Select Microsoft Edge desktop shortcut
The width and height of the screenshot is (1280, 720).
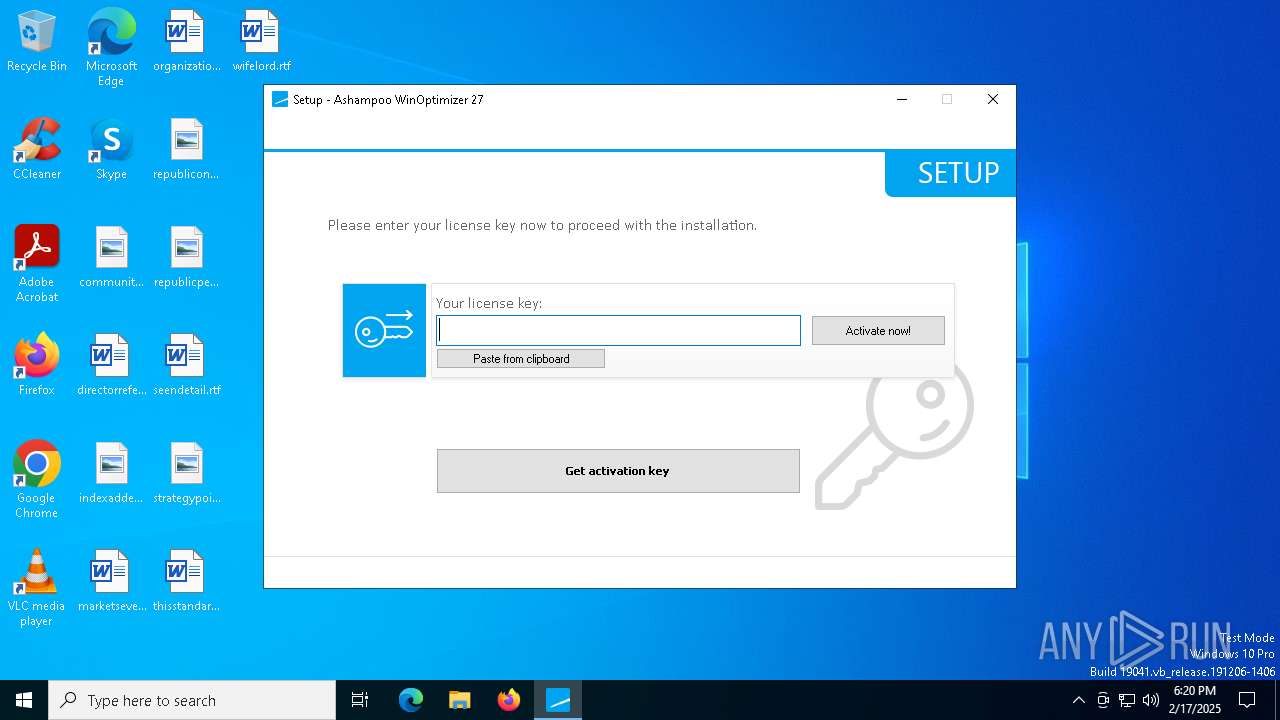click(111, 48)
